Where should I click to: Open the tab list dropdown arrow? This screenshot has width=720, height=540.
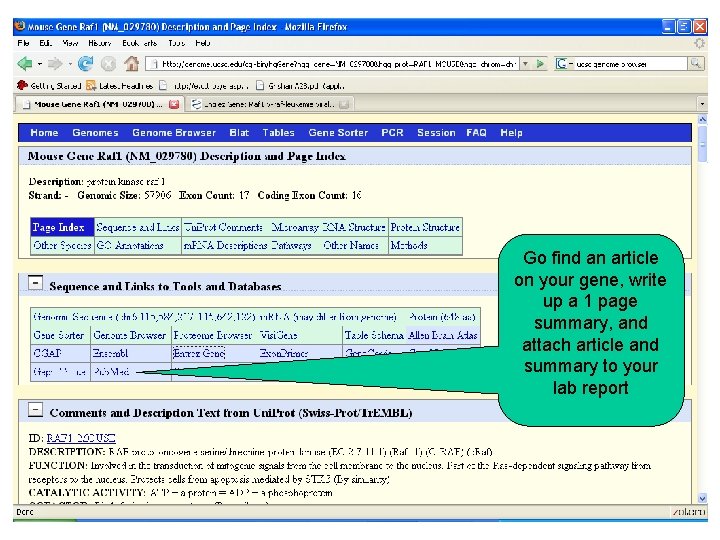pos(702,104)
